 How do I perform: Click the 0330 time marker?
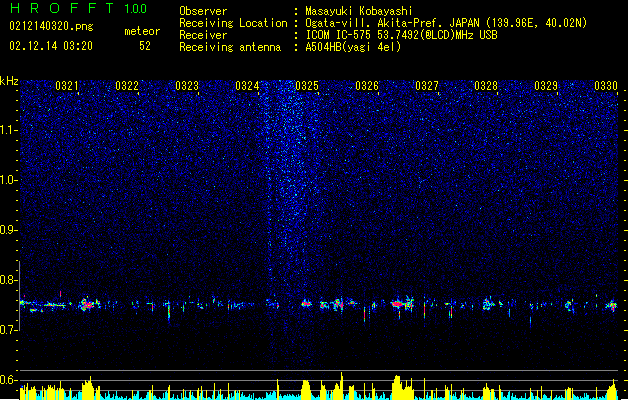pyautogui.click(x=606, y=86)
